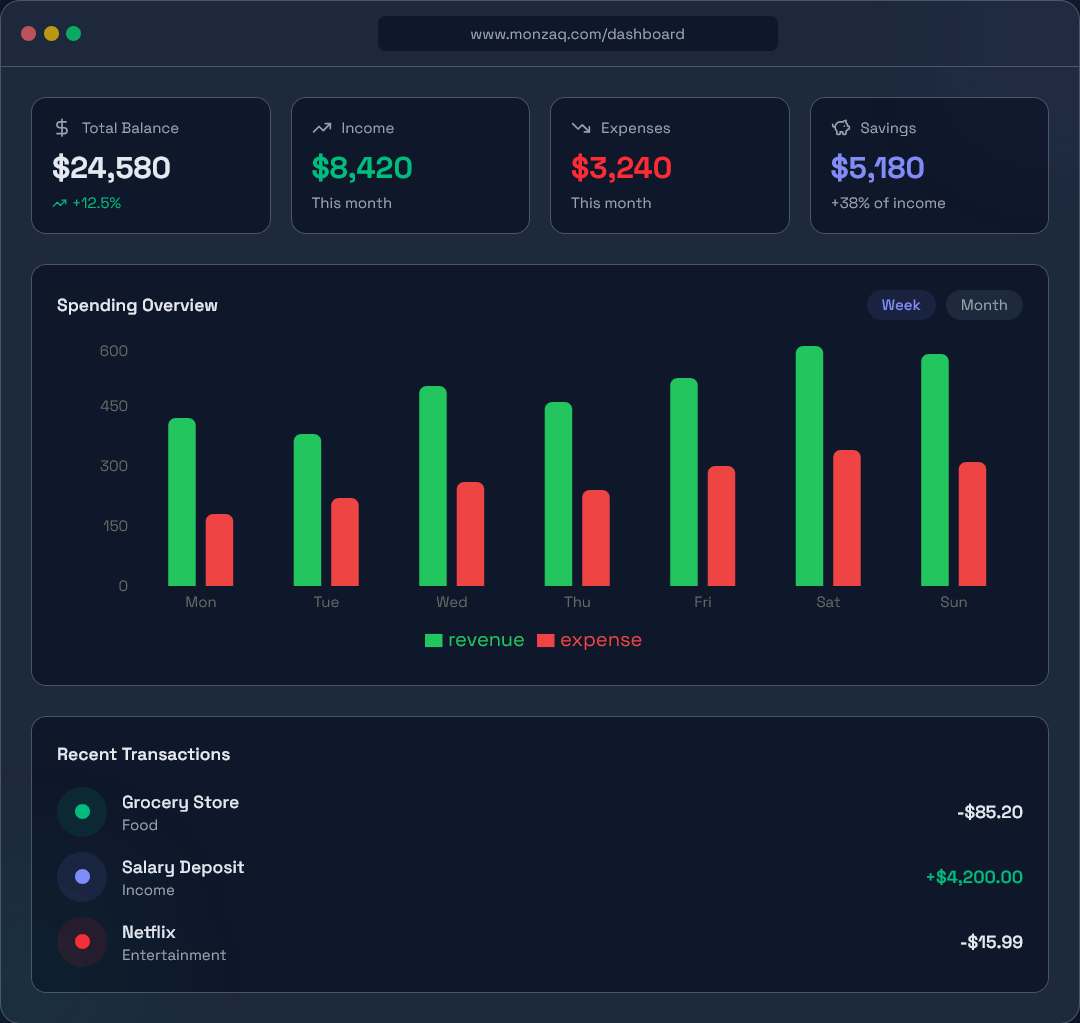Select the upward trend icon beside Income
Image resolution: width=1080 pixels, height=1023 pixels.
coord(321,127)
